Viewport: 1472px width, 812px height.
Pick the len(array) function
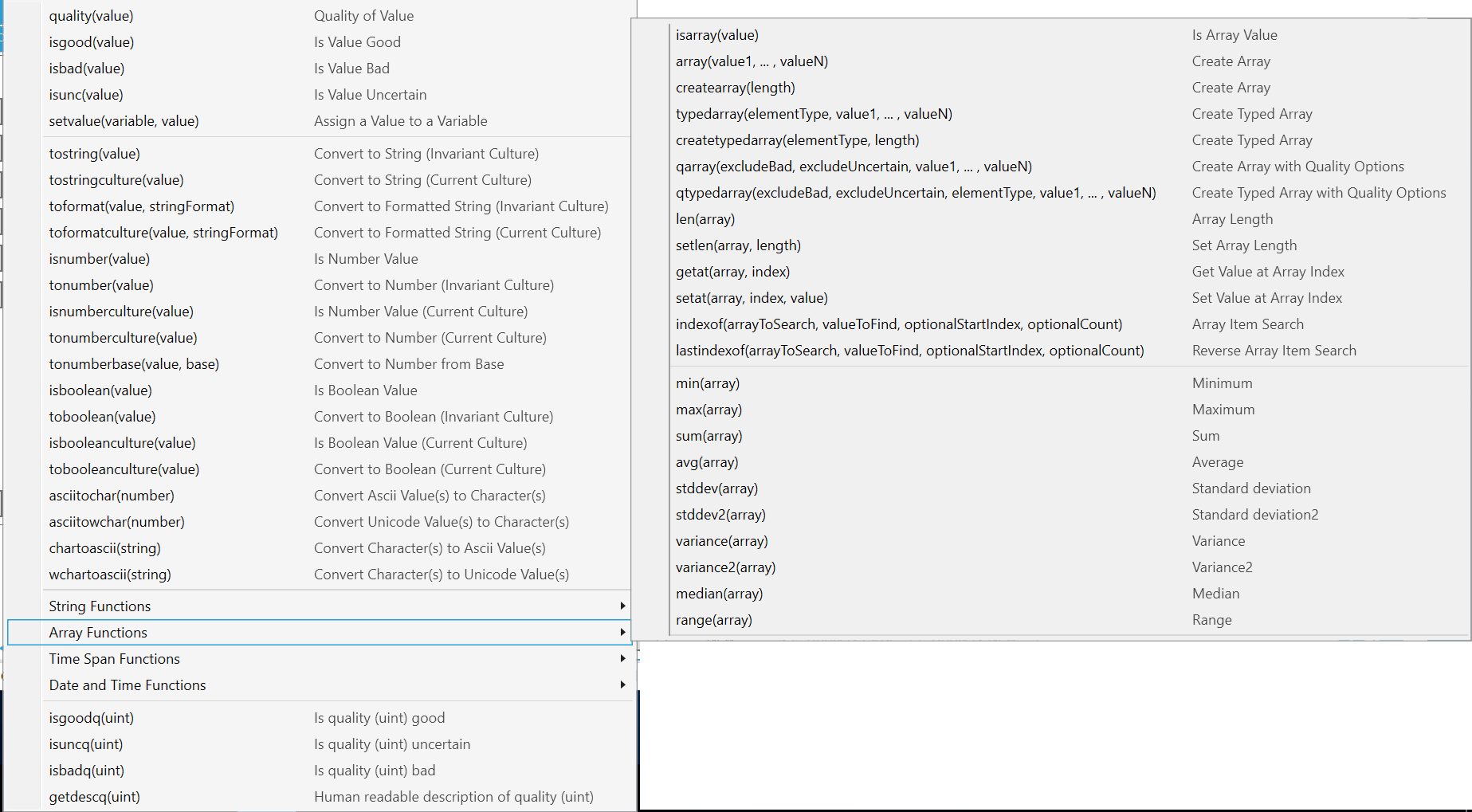705,219
